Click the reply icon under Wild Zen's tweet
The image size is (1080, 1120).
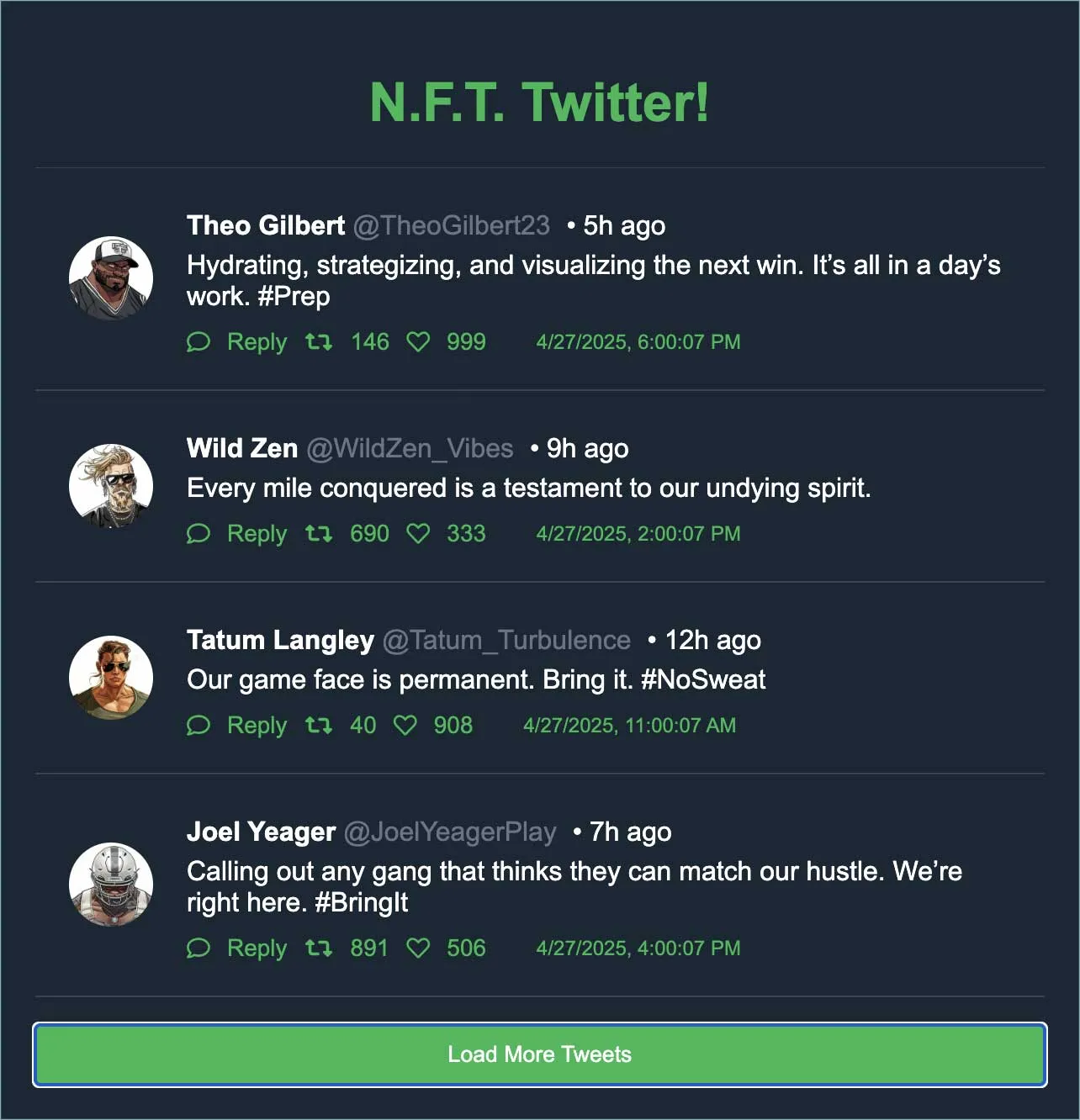click(199, 533)
